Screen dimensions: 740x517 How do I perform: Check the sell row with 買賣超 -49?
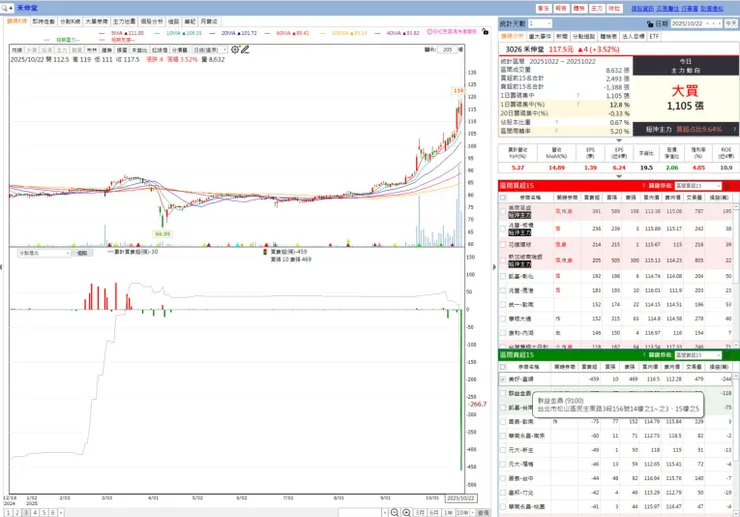click(503, 450)
